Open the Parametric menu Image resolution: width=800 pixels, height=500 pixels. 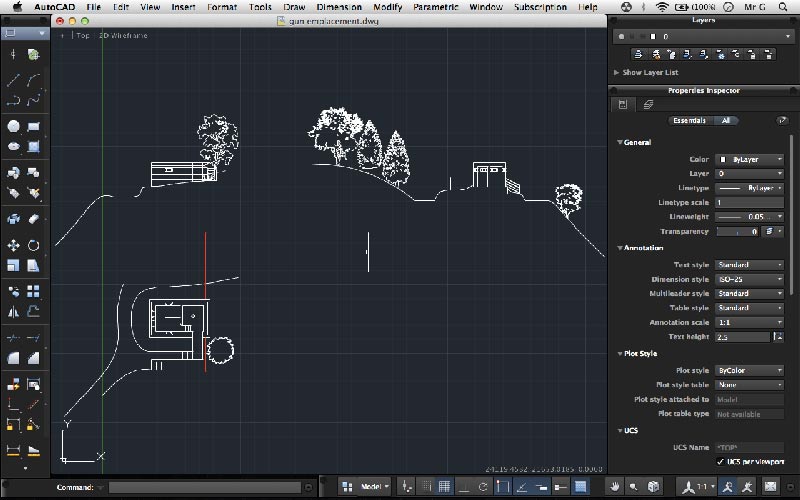(435, 7)
